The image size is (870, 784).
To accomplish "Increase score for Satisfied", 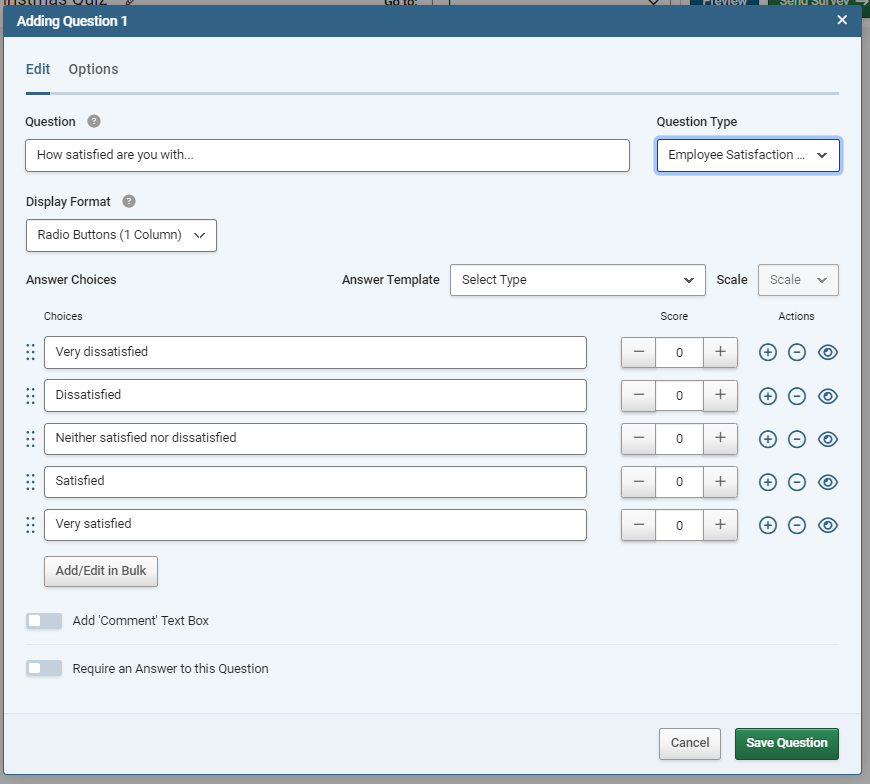I will pos(720,482).
